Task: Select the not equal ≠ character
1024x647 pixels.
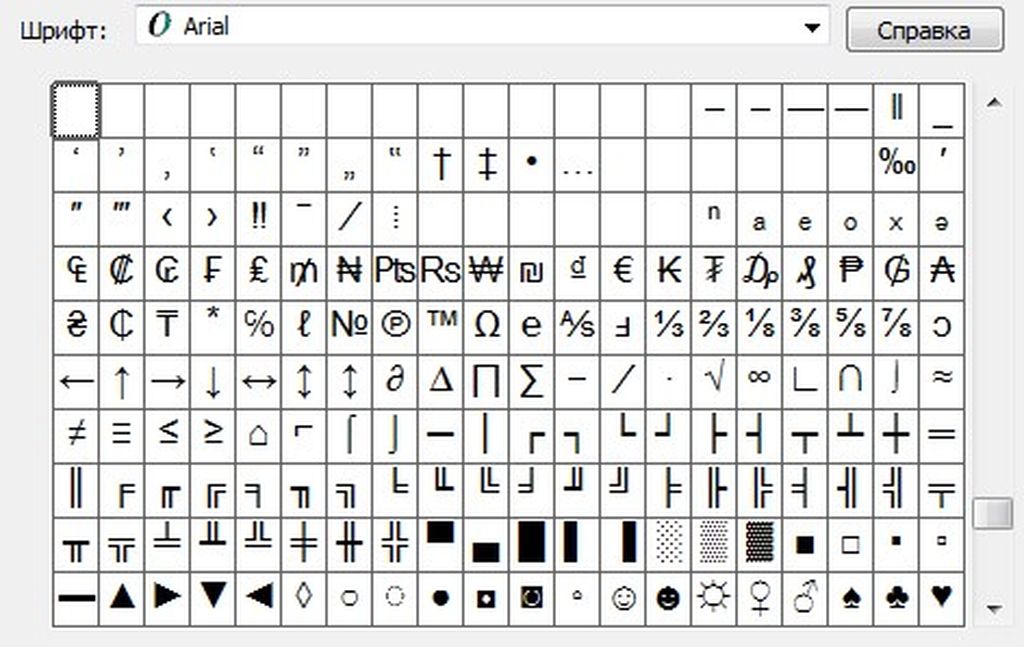Action: click(76, 434)
